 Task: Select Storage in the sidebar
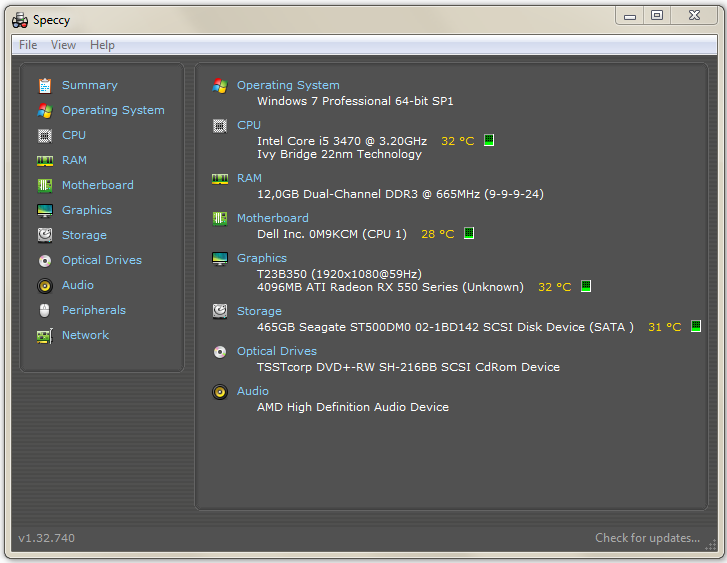84,235
